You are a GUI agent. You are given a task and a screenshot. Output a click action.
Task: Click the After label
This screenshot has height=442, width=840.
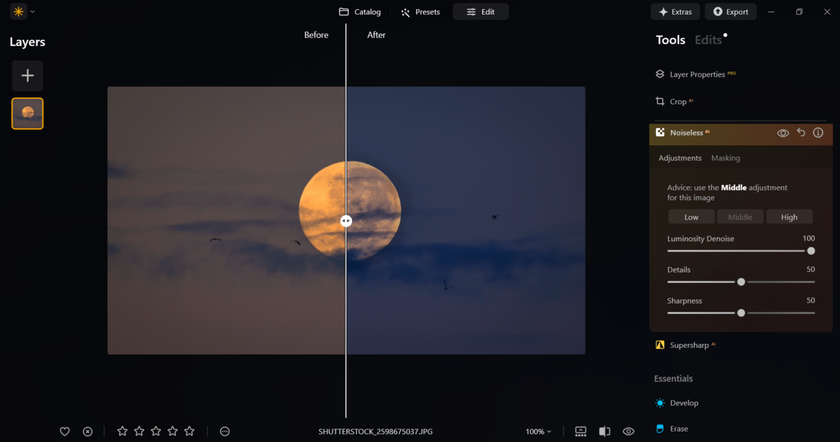[x=376, y=35]
